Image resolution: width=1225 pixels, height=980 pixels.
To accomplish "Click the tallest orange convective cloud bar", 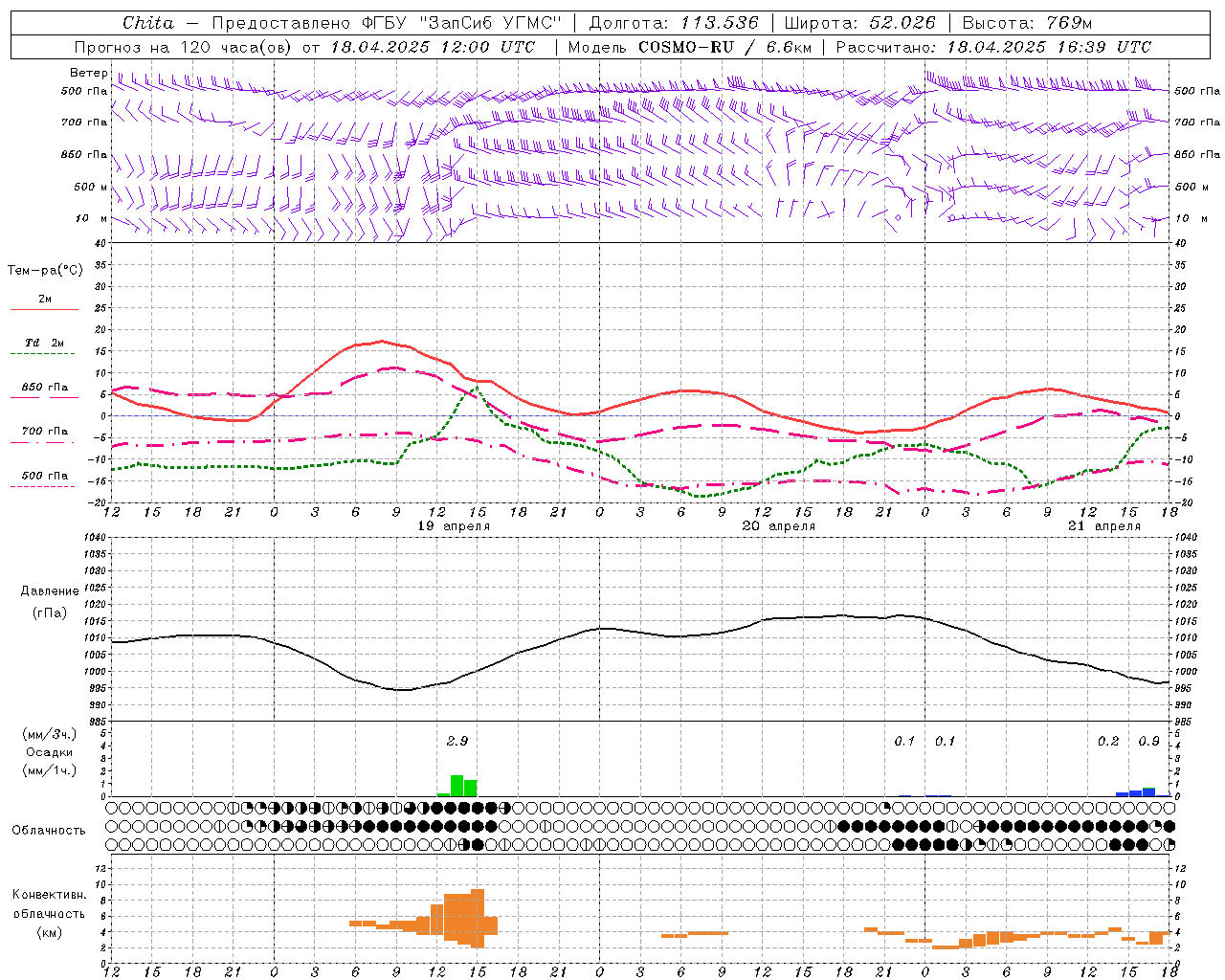I will (x=478, y=919).
